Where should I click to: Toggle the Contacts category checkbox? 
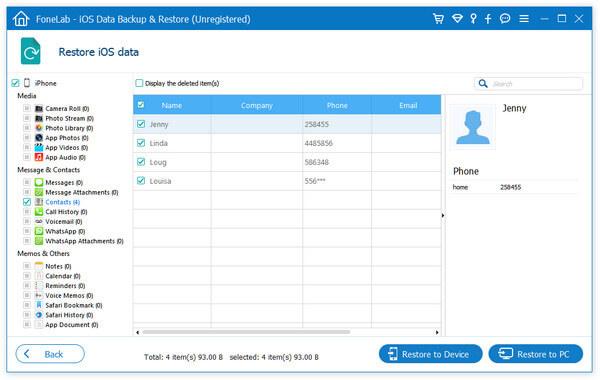(27, 202)
